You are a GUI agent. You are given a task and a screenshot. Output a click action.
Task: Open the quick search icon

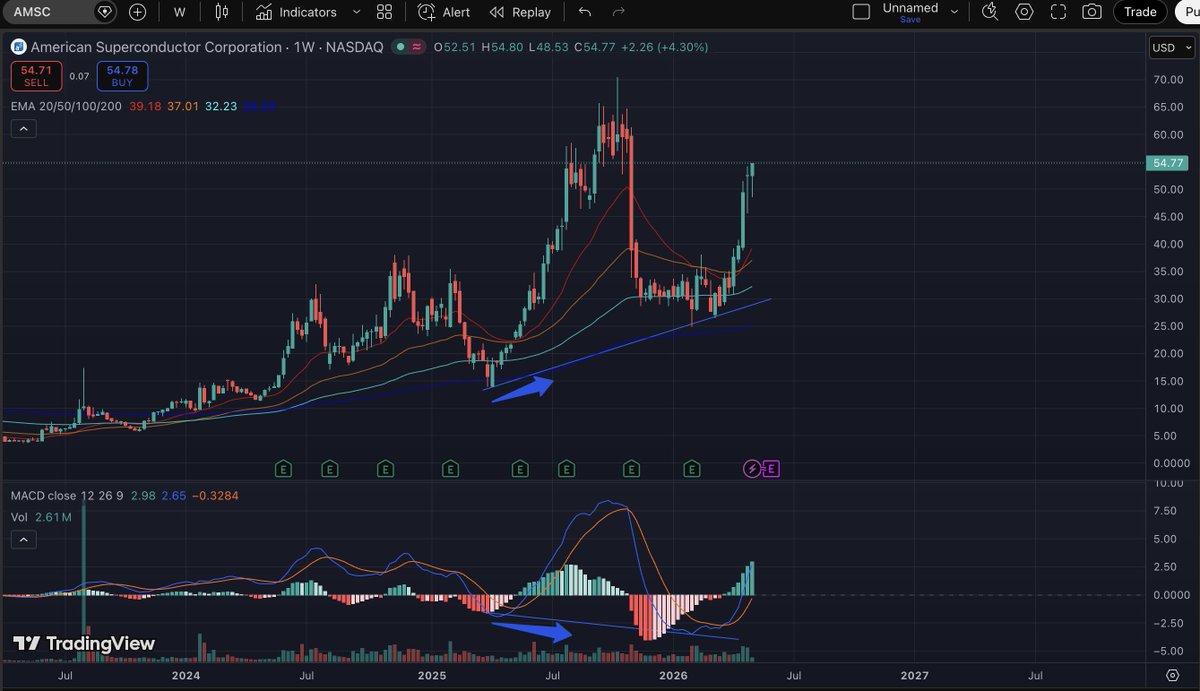point(990,12)
